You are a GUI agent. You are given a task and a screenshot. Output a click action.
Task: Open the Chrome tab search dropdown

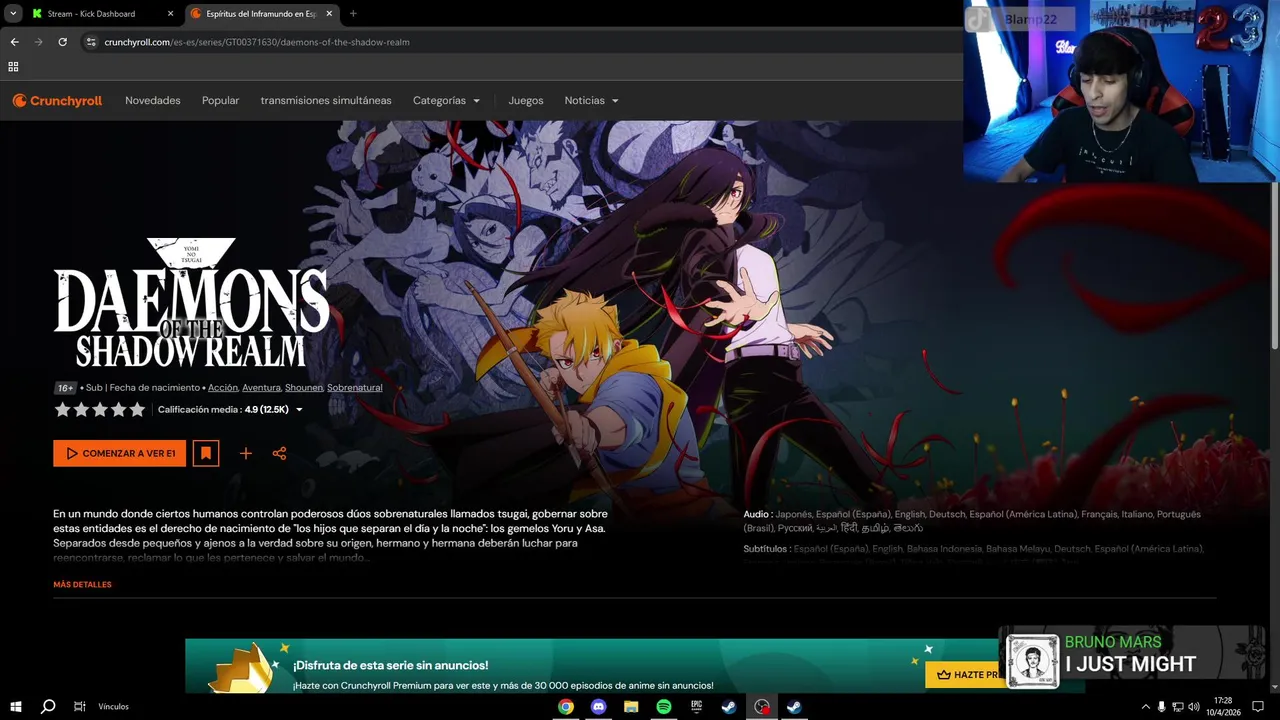pyautogui.click(x=13, y=14)
